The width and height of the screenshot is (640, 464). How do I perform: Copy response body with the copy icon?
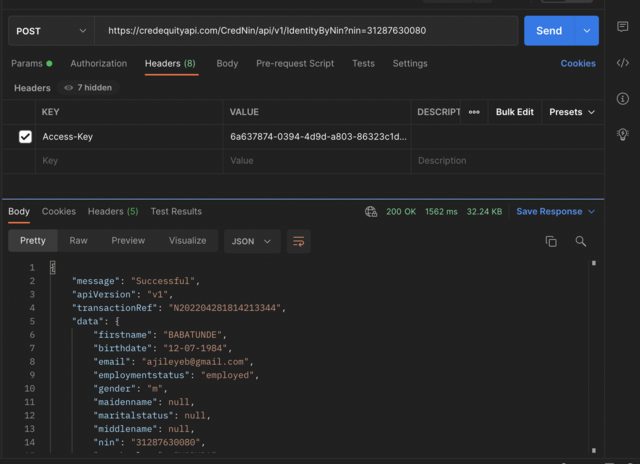551,241
